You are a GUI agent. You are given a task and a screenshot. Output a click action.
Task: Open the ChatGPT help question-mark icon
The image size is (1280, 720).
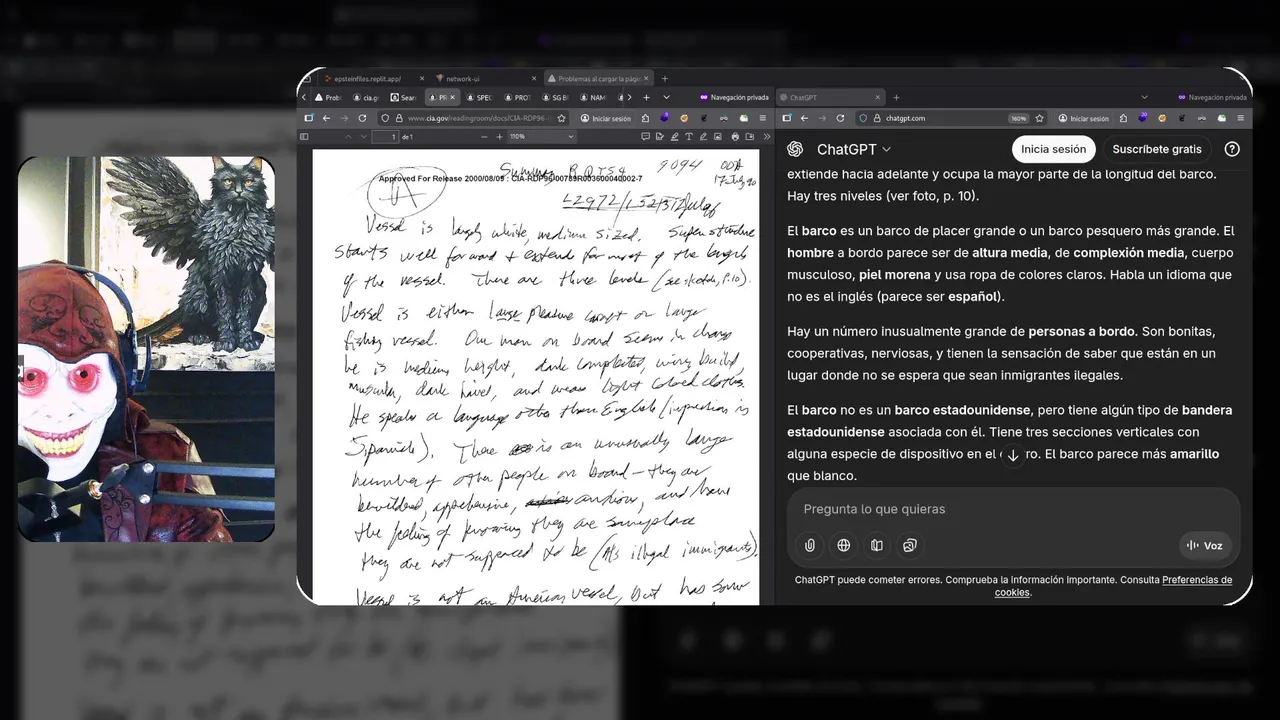1232,149
